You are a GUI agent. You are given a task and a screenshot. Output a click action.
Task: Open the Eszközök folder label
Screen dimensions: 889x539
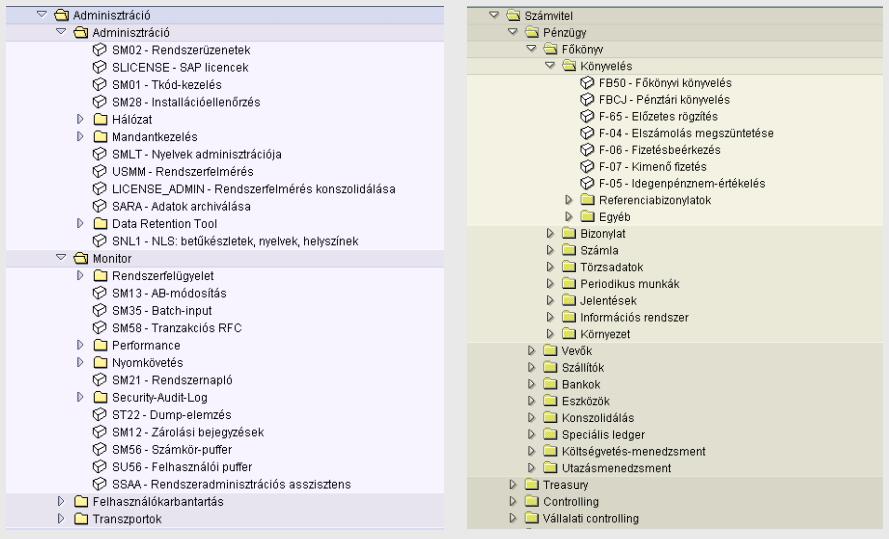(586, 401)
